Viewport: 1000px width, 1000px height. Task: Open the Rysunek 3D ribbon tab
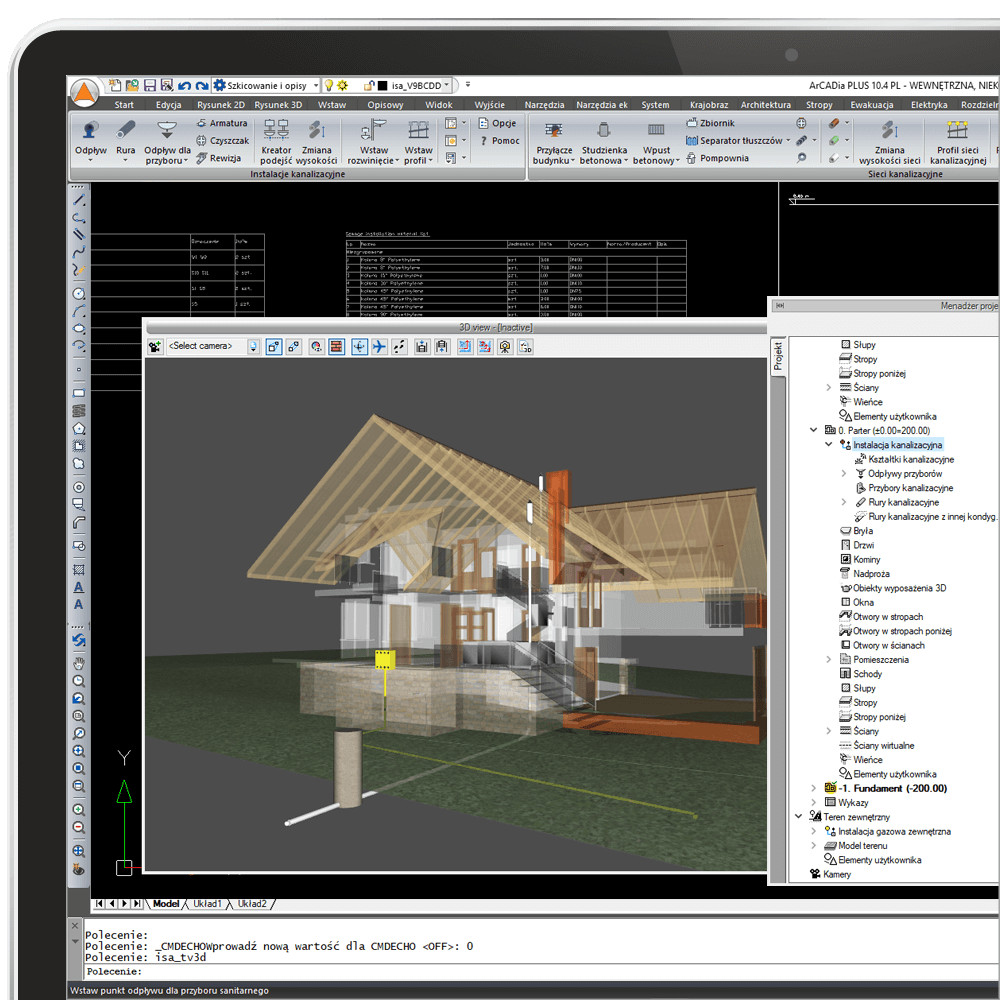point(278,105)
